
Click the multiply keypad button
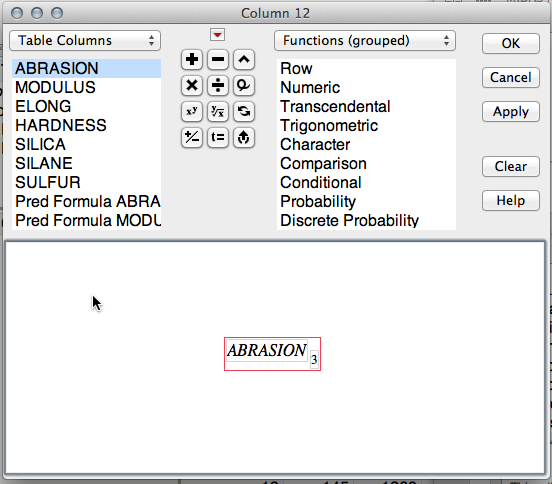192,86
